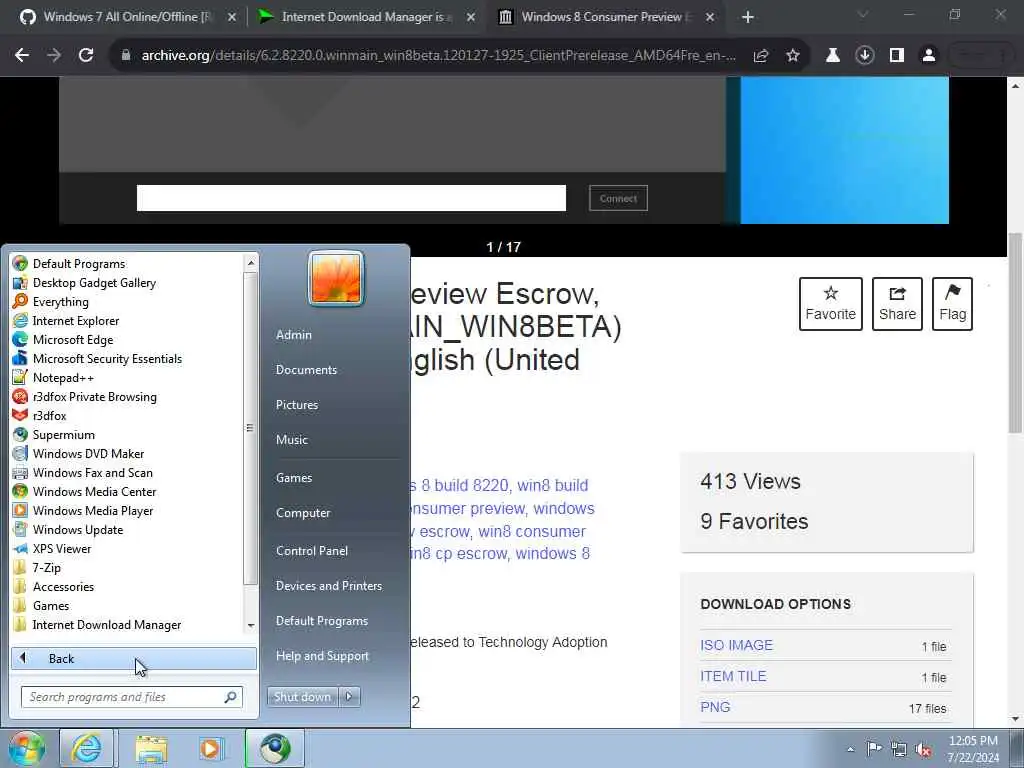Click the Connect button in the preview image
This screenshot has height=768, width=1024.
pos(618,199)
